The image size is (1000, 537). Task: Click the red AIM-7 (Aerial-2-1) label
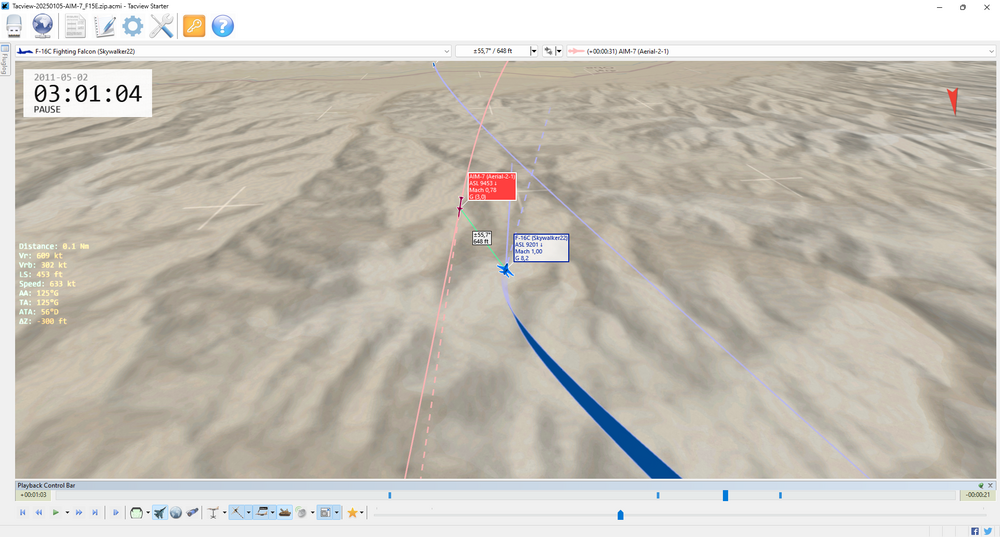492,186
